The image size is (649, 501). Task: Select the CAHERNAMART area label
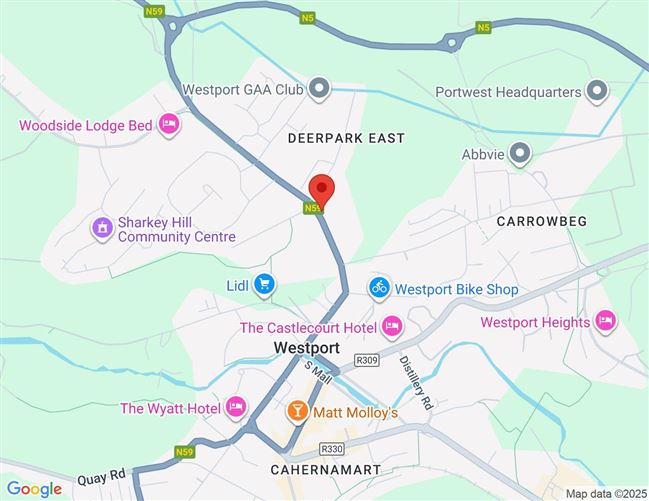point(326,470)
